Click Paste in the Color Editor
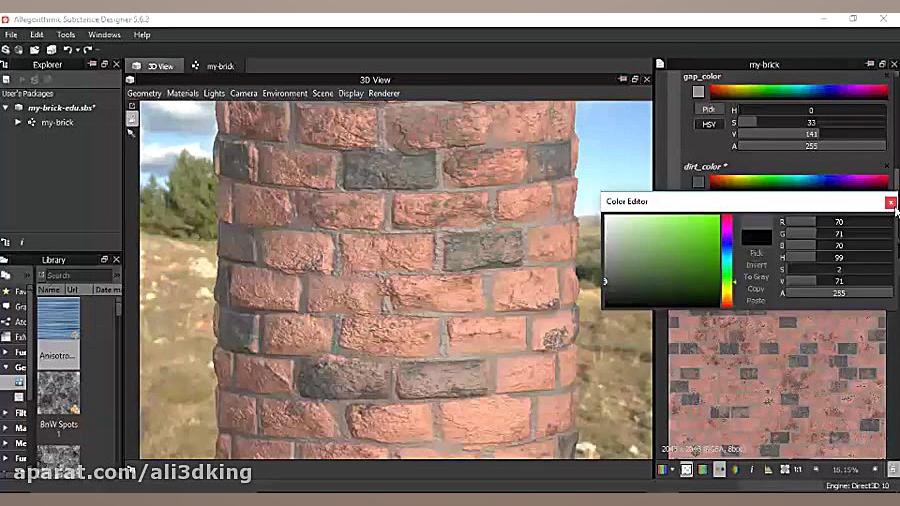Viewport: 900px width, 506px height. [x=756, y=301]
